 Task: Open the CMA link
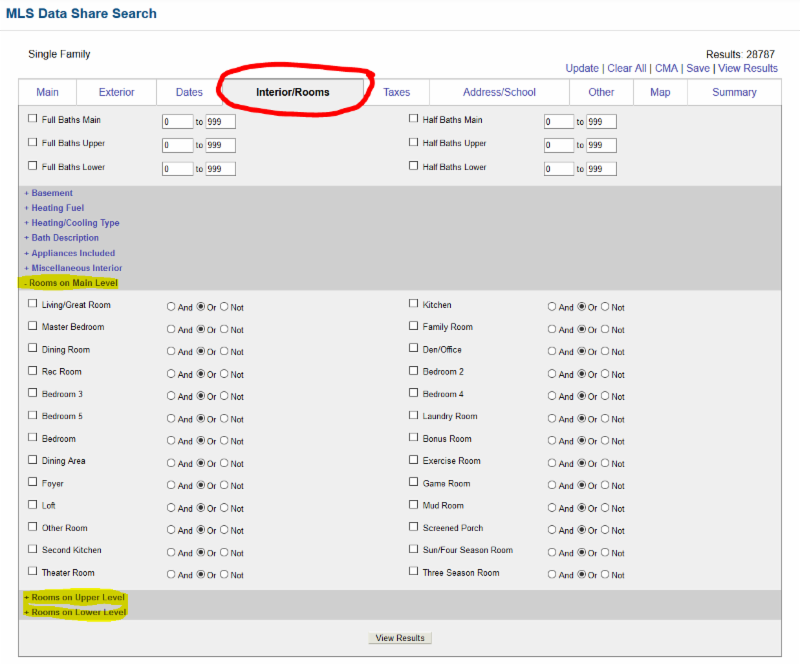(x=666, y=68)
